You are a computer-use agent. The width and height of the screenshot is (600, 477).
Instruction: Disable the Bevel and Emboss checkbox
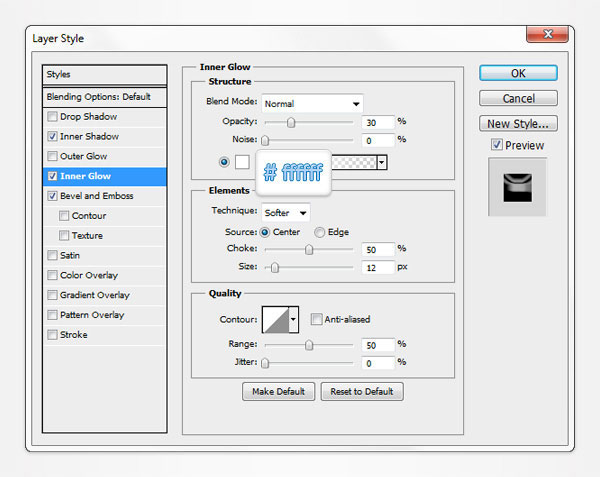coord(52,196)
